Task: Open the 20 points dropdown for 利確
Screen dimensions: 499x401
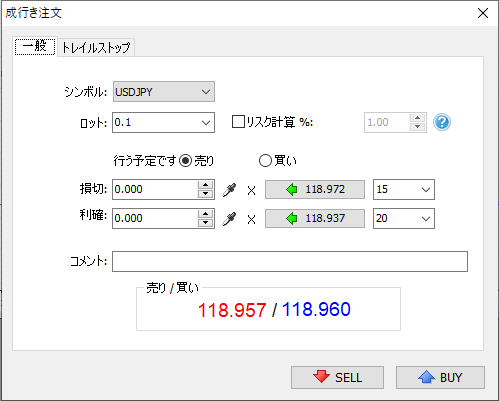Action: coord(404,219)
